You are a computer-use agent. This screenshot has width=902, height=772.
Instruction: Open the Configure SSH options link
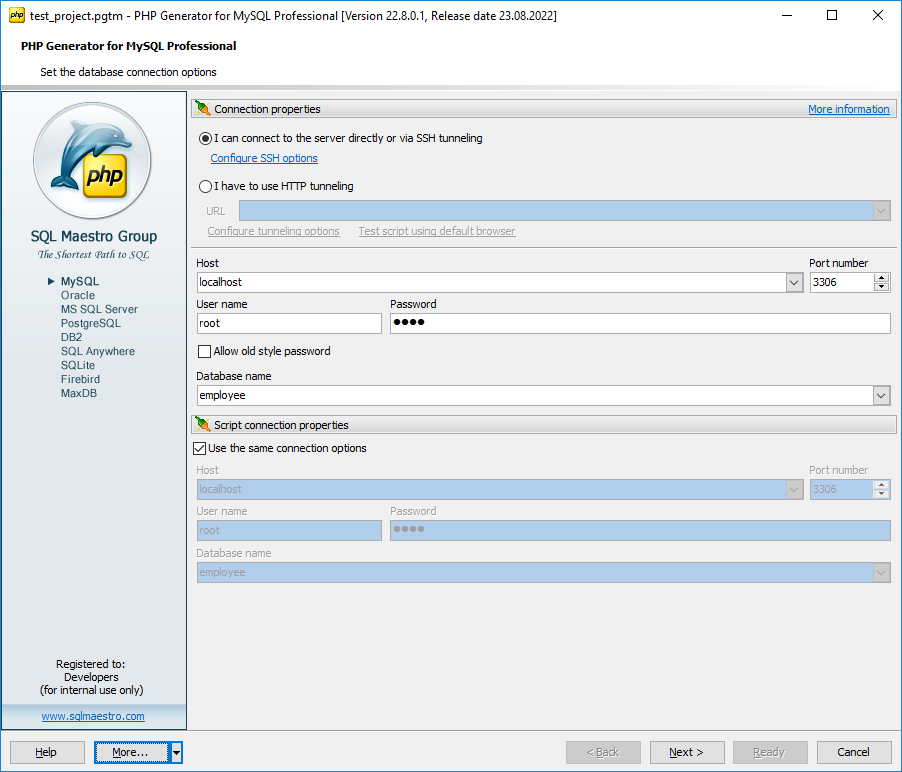pos(264,158)
